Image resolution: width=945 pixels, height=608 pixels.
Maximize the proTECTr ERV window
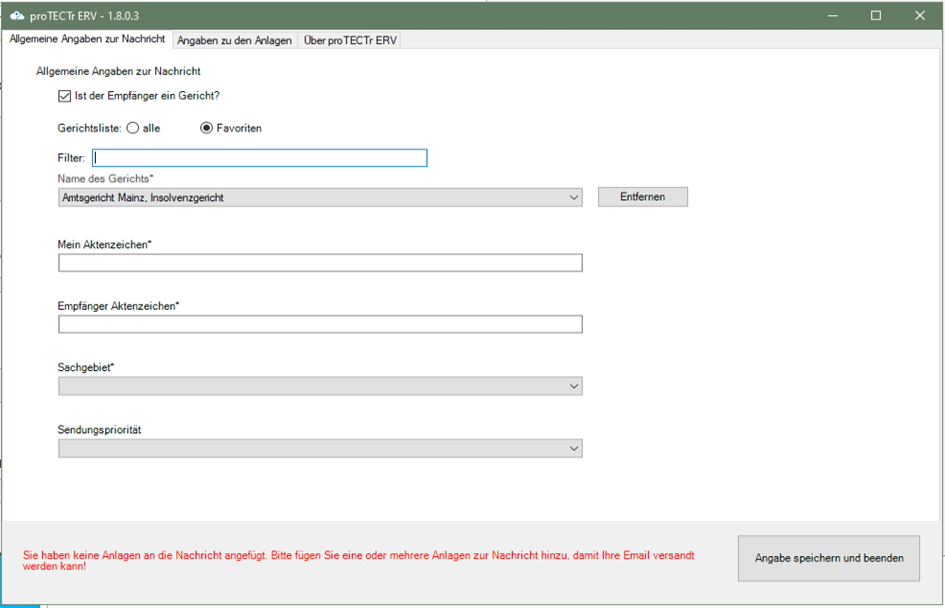coord(876,15)
